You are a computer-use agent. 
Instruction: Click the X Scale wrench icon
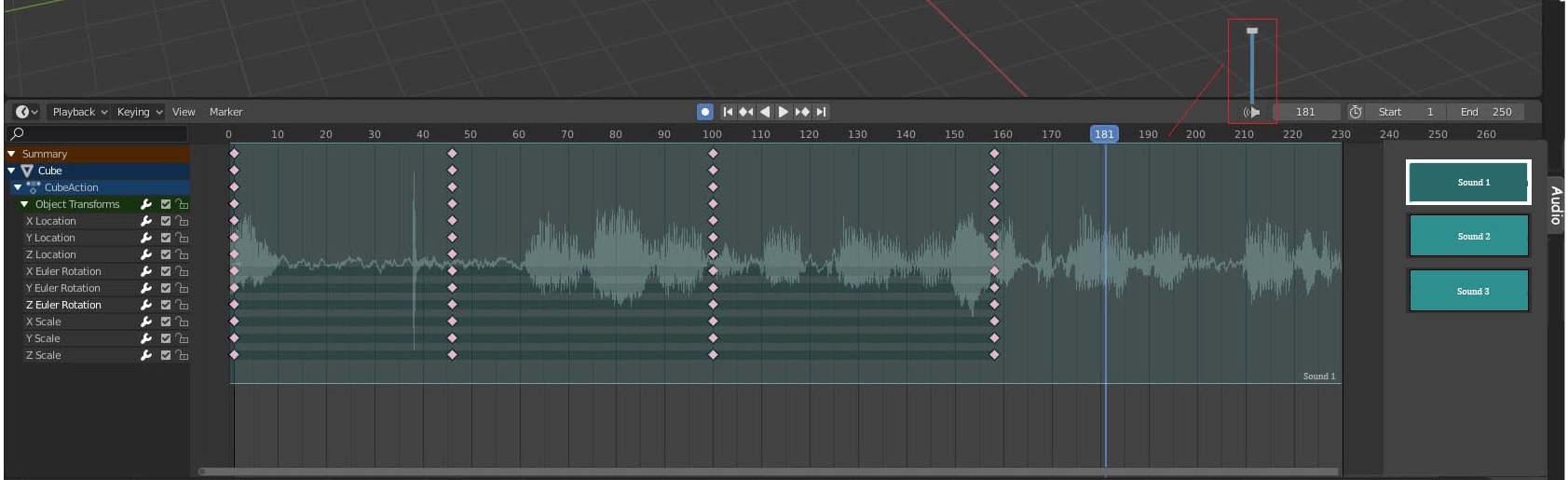(x=146, y=322)
